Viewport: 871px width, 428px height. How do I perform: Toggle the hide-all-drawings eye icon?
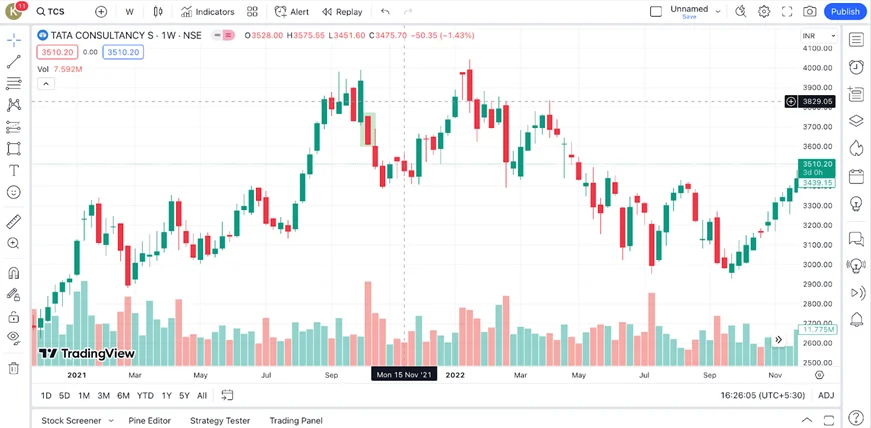coord(14,338)
